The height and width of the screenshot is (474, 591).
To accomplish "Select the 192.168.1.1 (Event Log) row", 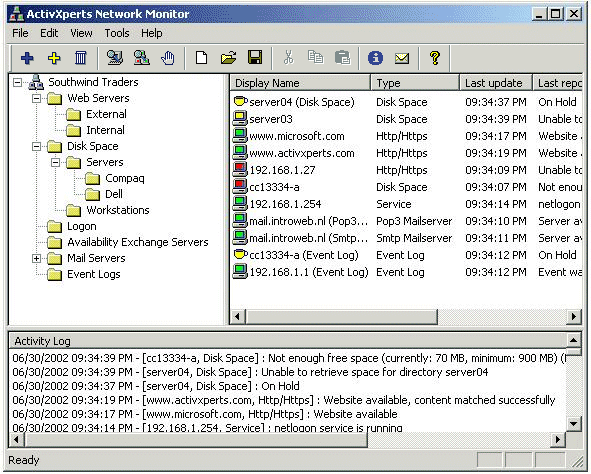I will click(406, 272).
